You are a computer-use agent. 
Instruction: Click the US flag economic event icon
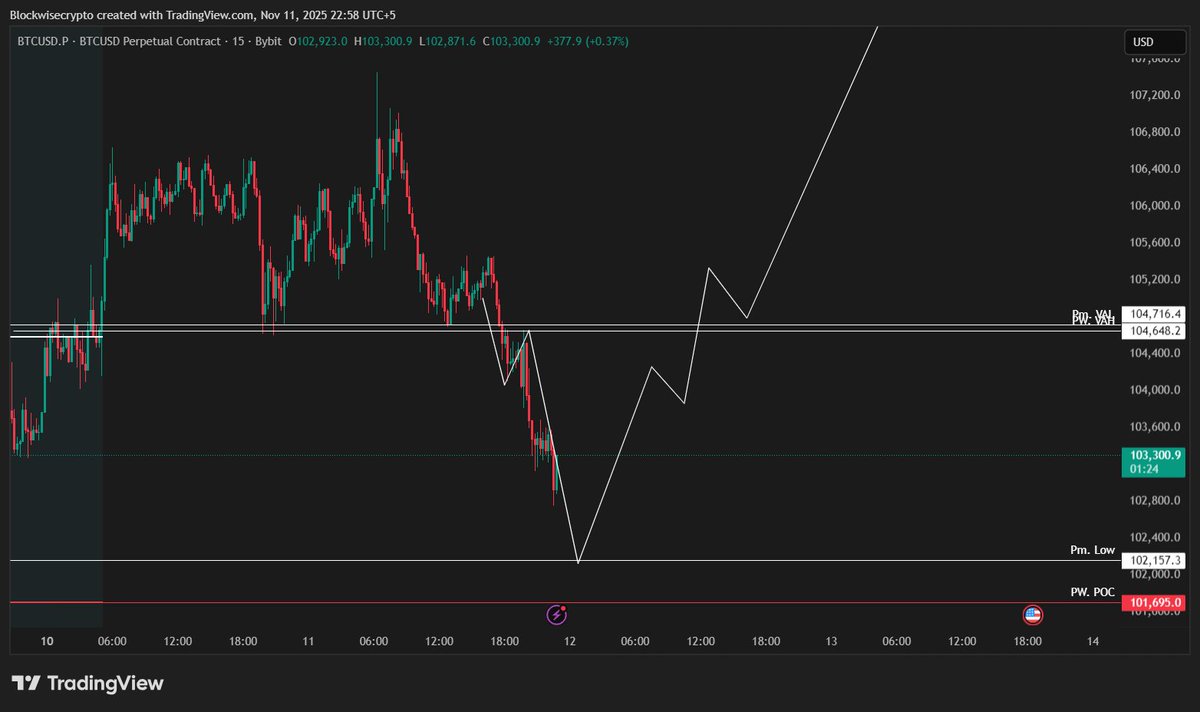click(1032, 614)
